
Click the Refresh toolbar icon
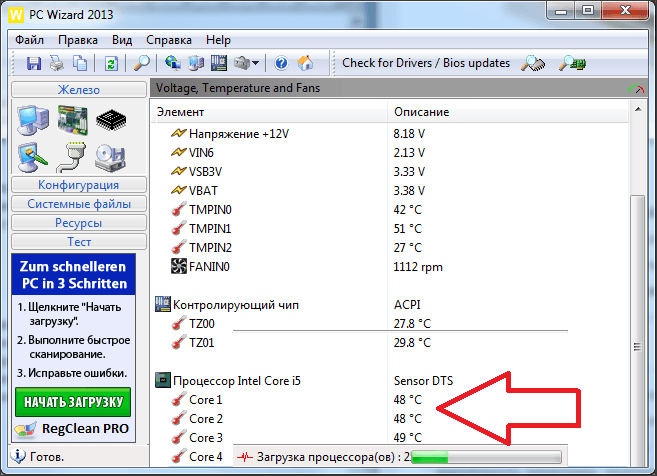[x=109, y=63]
